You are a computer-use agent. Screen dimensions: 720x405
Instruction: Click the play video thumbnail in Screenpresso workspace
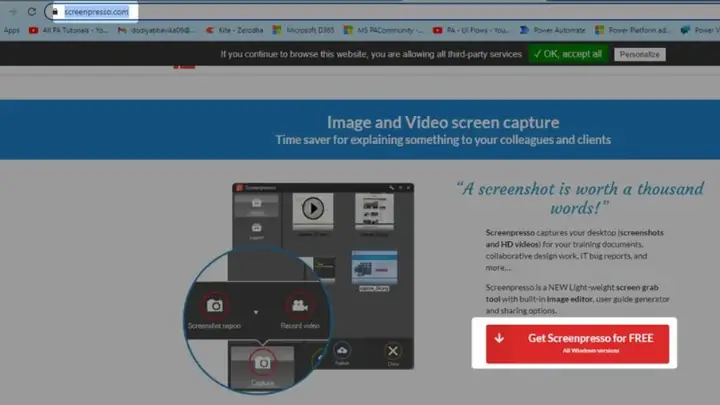coord(313,209)
